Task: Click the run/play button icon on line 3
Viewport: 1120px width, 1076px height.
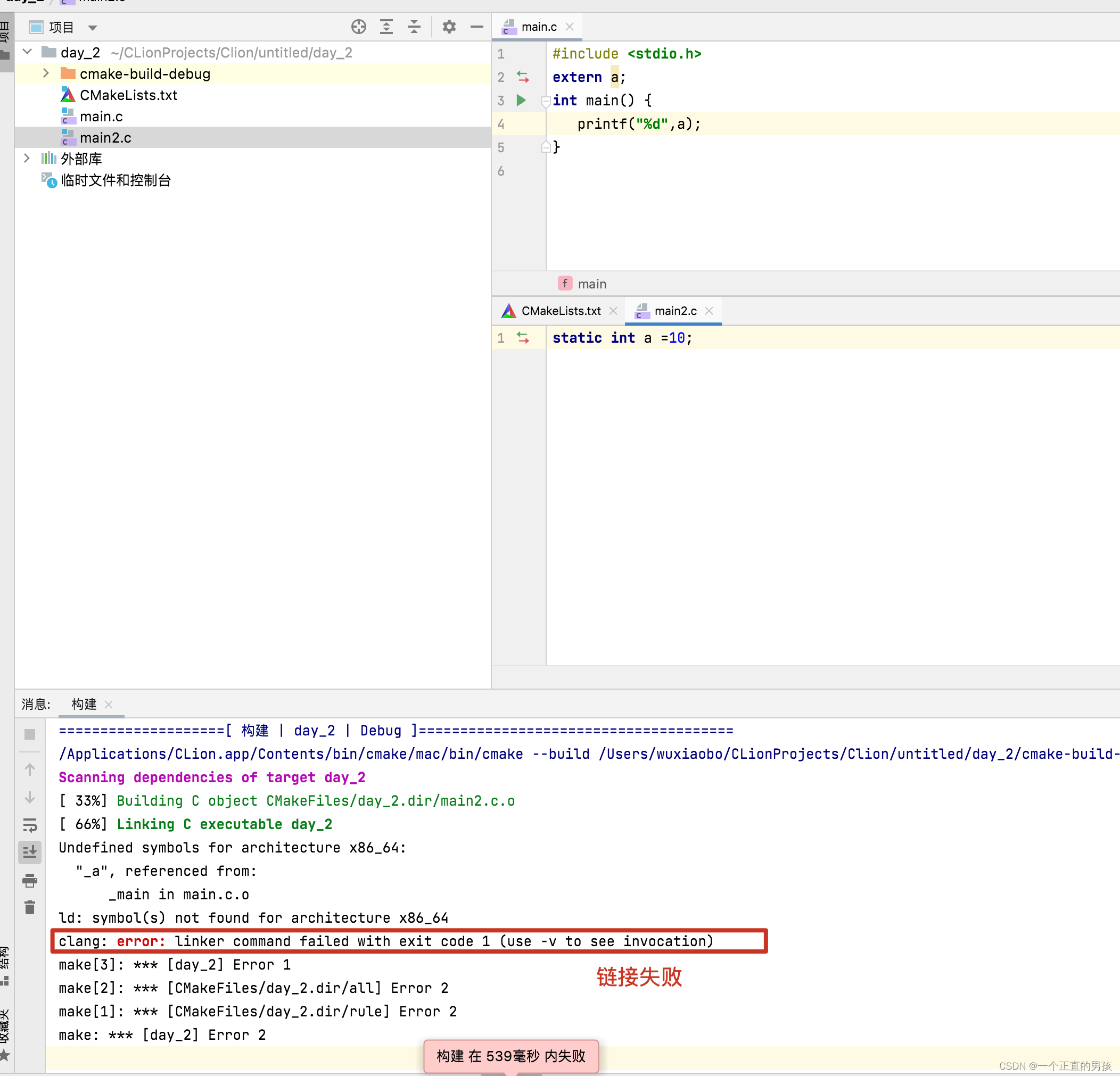Action: pyautogui.click(x=522, y=100)
